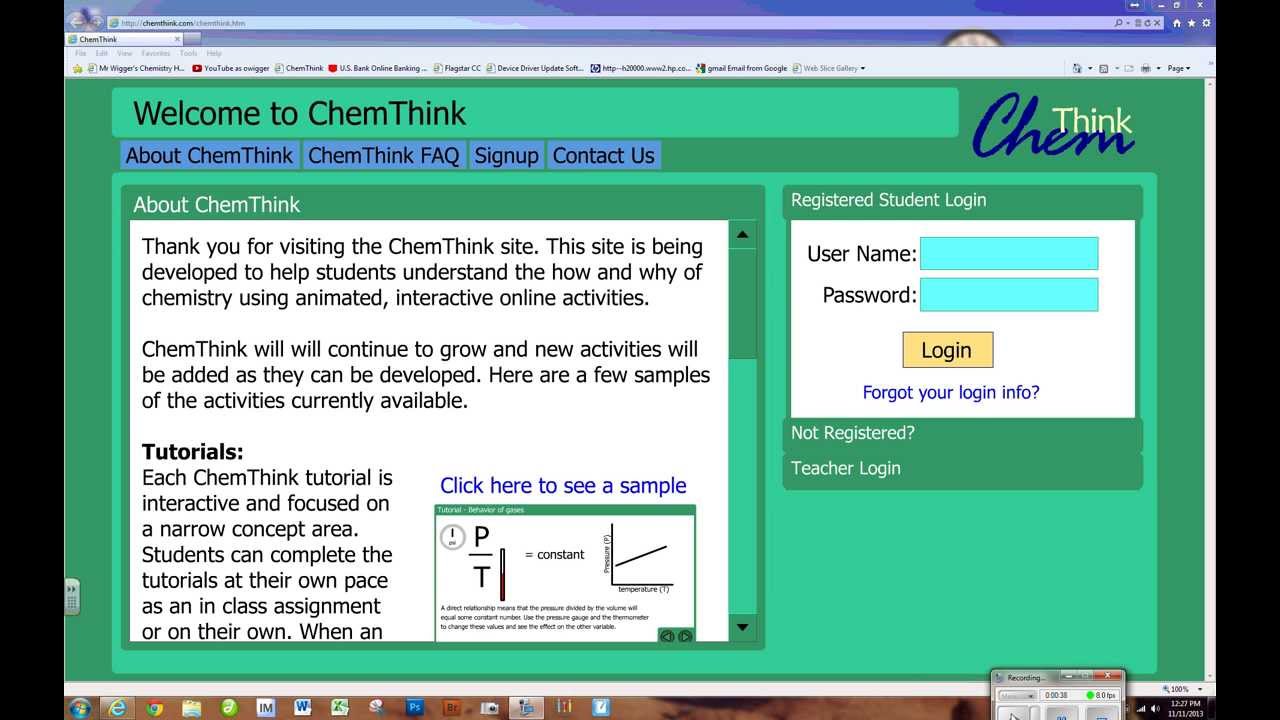The height and width of the screenshot is (720, 1280).
Task: Open YouTube as owigger bookmark
Action: [231, 68]
